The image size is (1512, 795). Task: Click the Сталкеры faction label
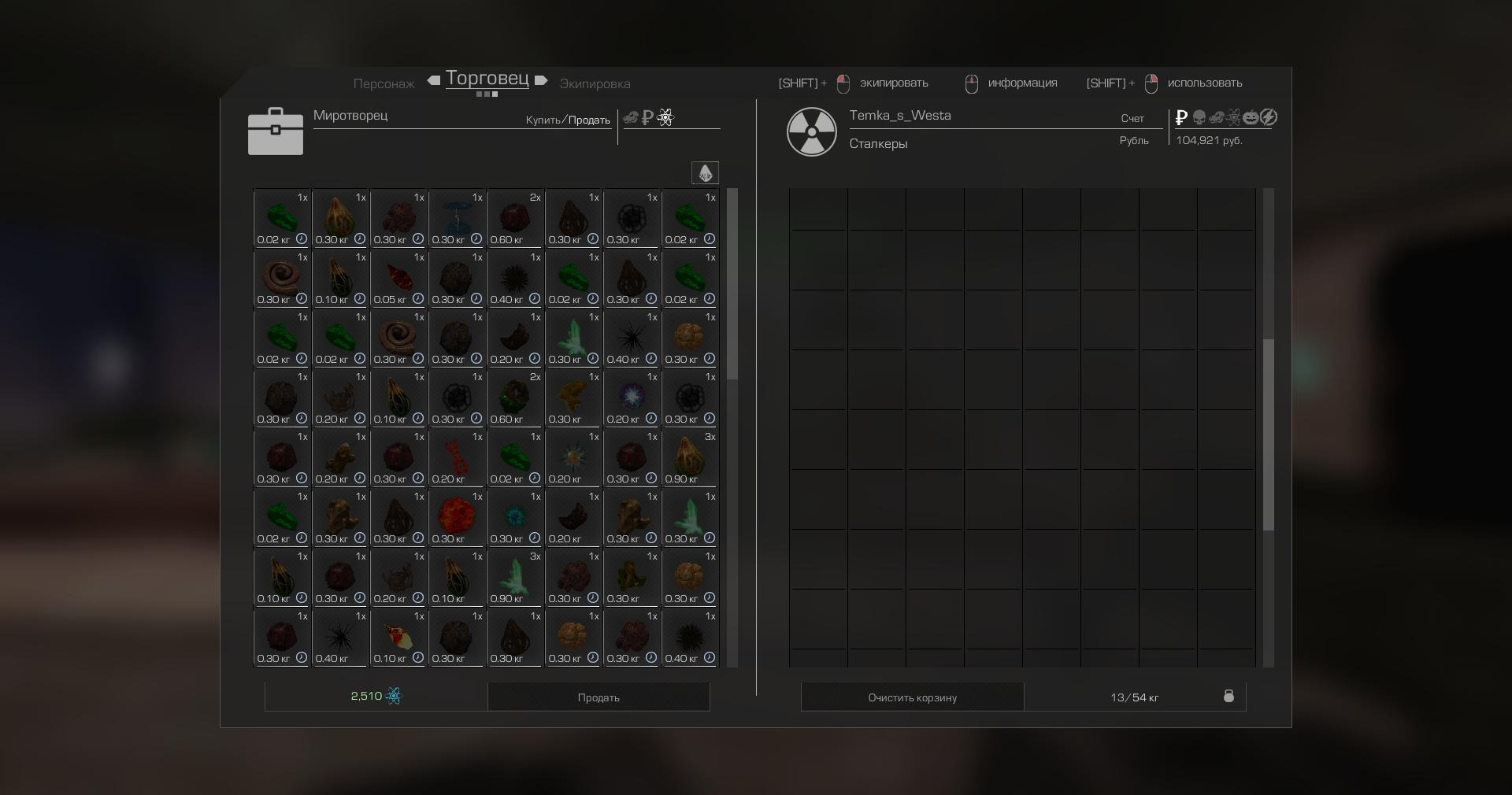point(878,143)
